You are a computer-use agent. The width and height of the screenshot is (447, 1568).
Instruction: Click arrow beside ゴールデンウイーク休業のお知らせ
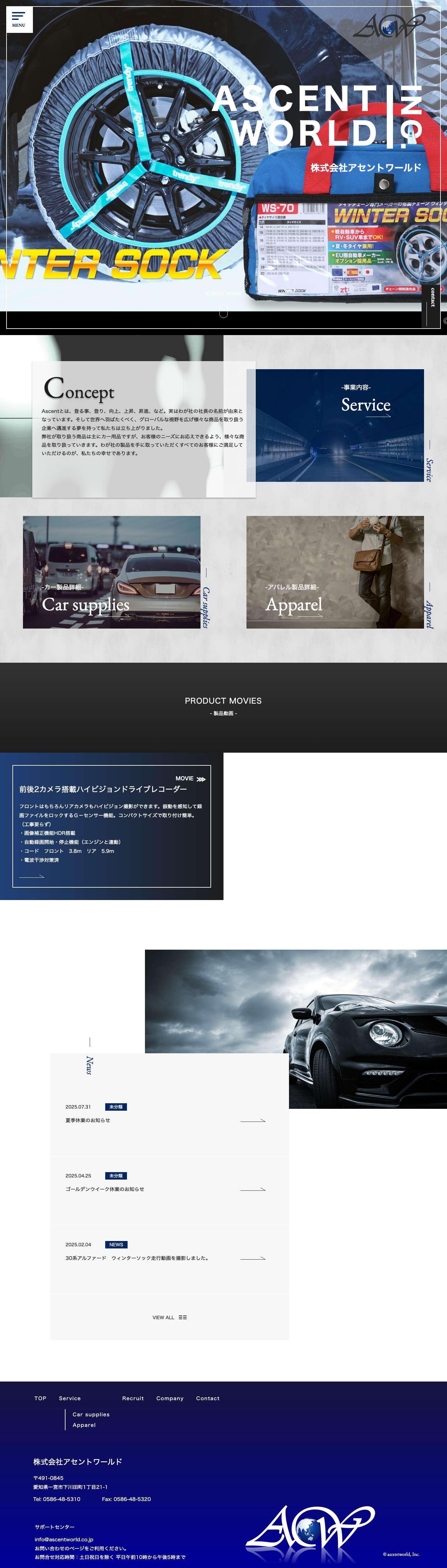point(253,1189)
